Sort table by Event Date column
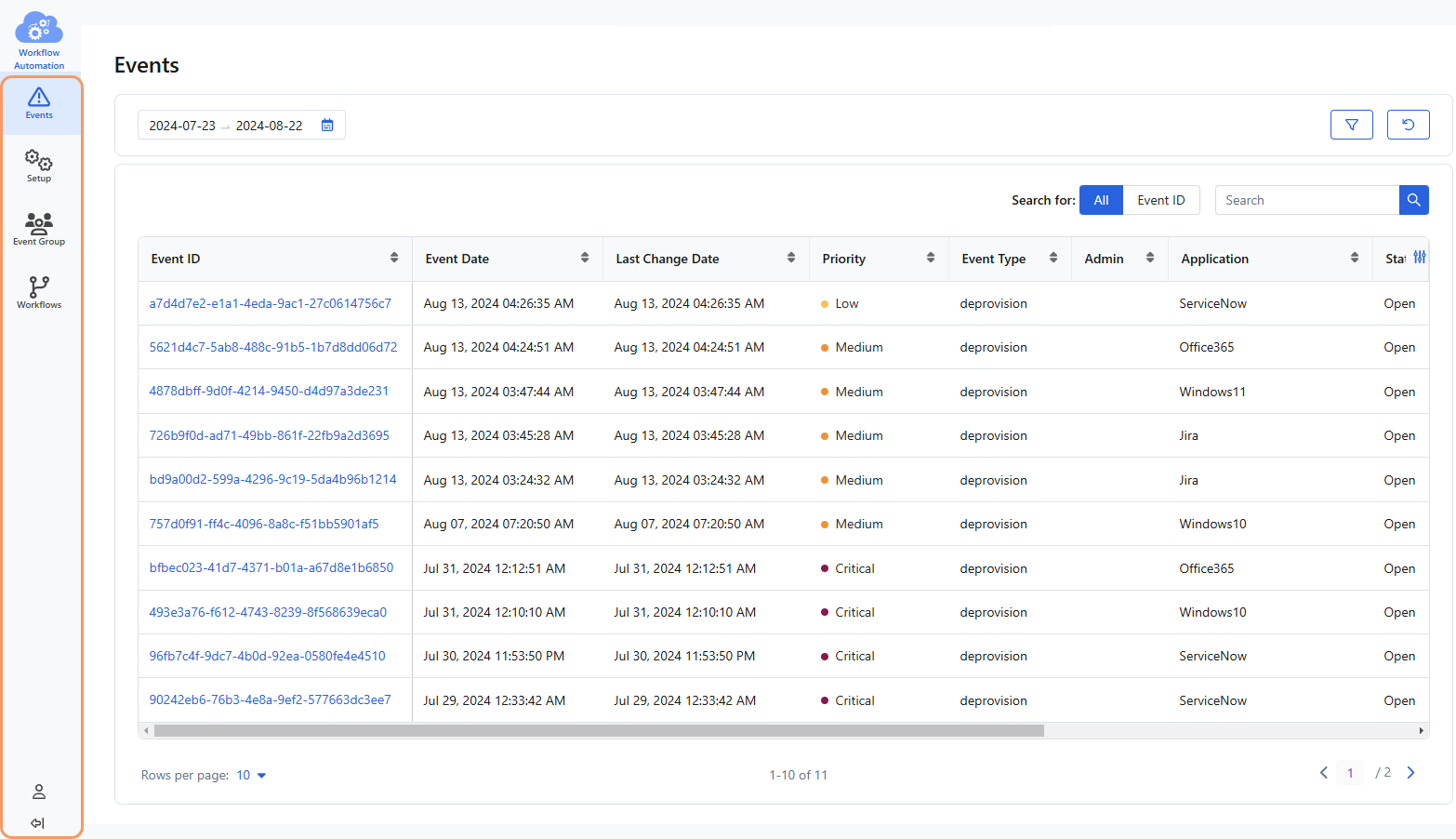This screenshot has height=839, width=1456. click(x=585, y=259)
